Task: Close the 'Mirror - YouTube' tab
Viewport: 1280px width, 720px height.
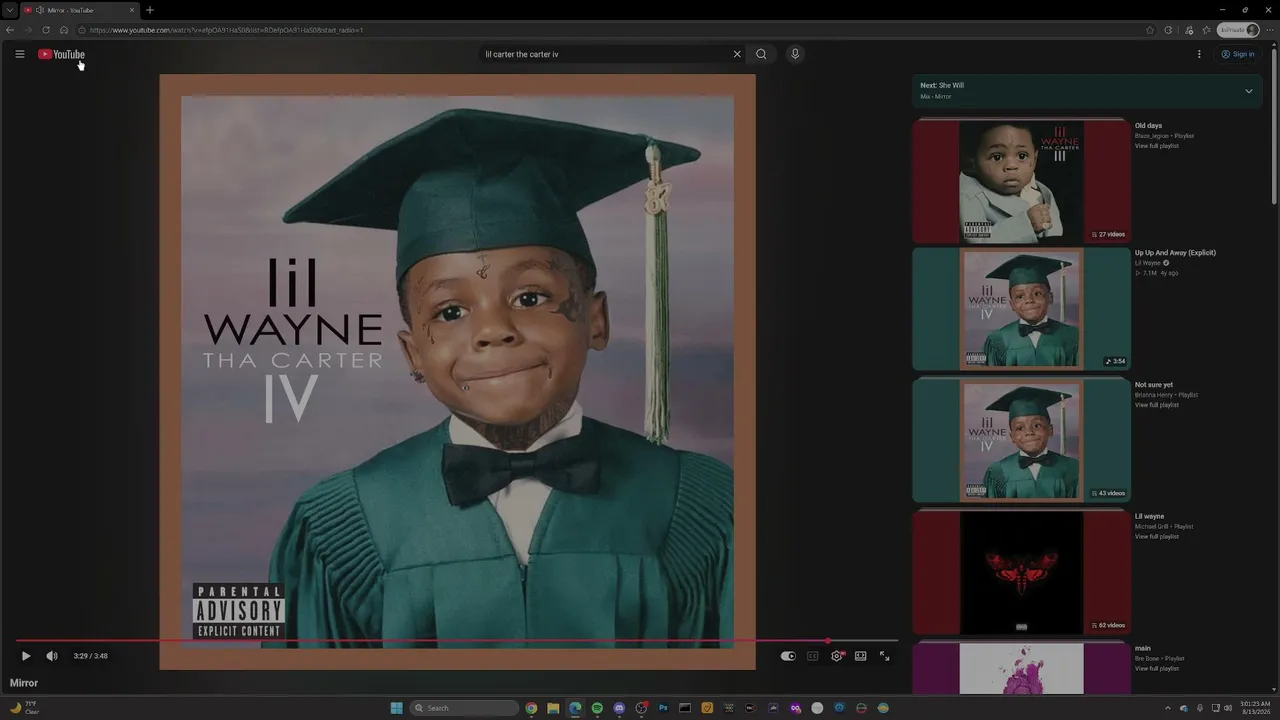Action: click(x=131, y=10)
